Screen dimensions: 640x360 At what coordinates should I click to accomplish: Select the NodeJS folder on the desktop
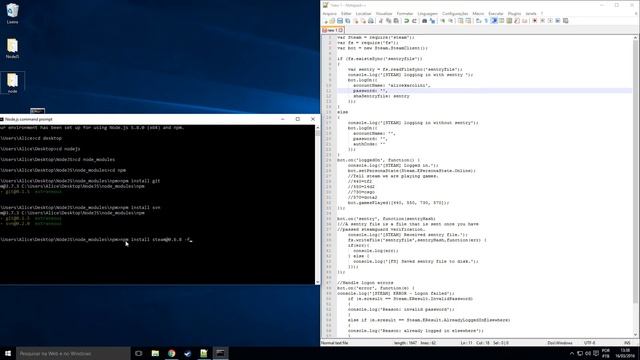(12, 48)
